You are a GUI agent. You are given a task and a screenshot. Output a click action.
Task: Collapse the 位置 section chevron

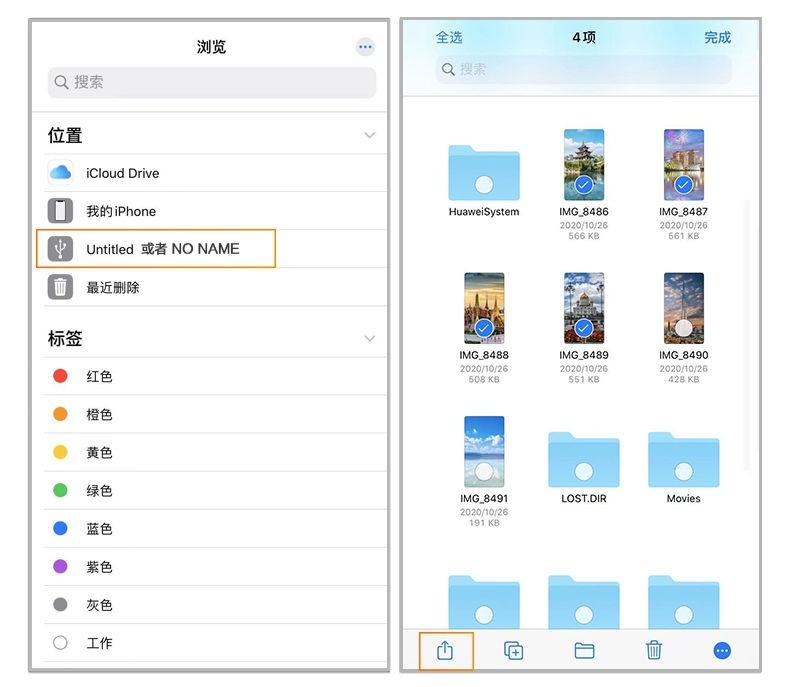pos(370,135)
